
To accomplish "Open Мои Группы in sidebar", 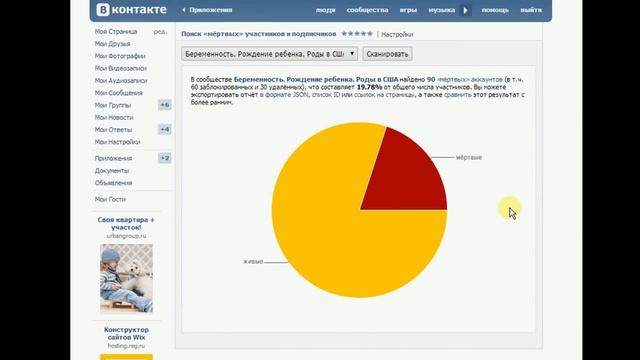I will (113, 105).
